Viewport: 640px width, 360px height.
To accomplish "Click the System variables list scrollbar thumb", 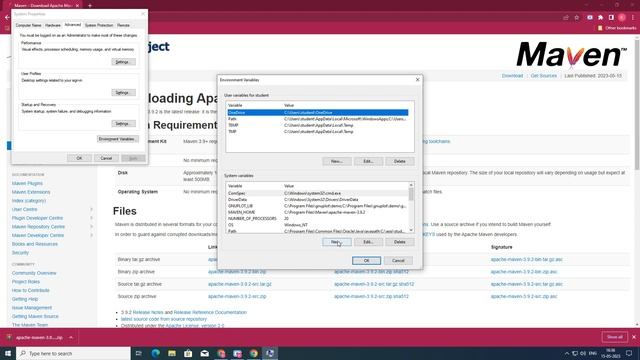I will 411,194.
